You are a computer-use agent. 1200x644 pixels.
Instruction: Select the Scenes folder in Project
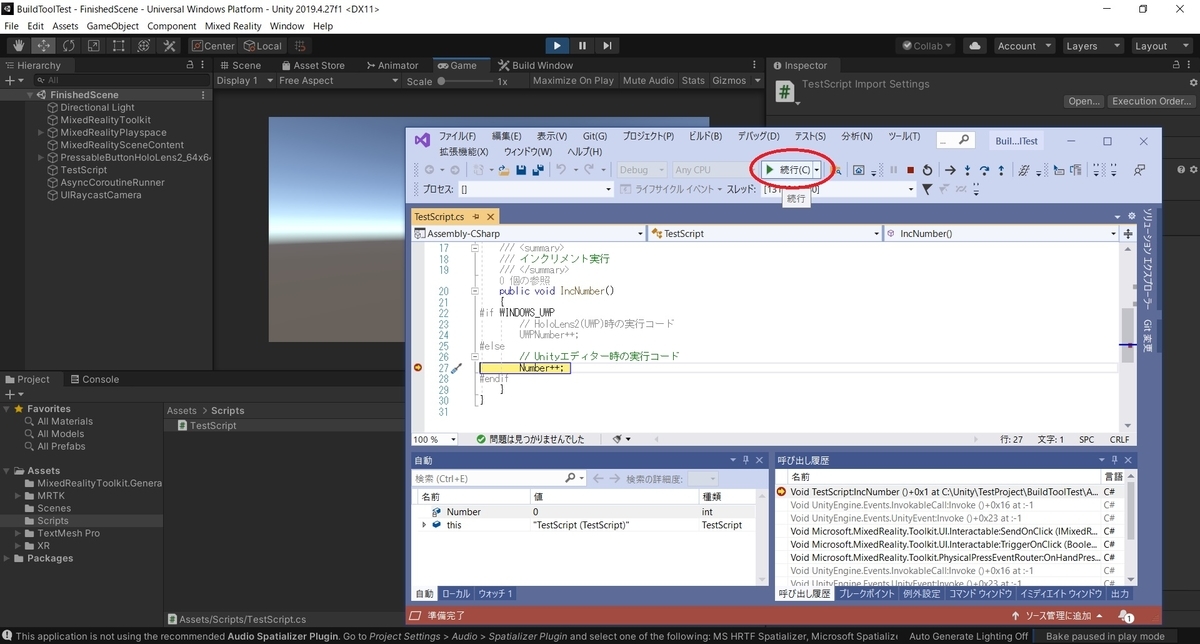click(54, 508)
